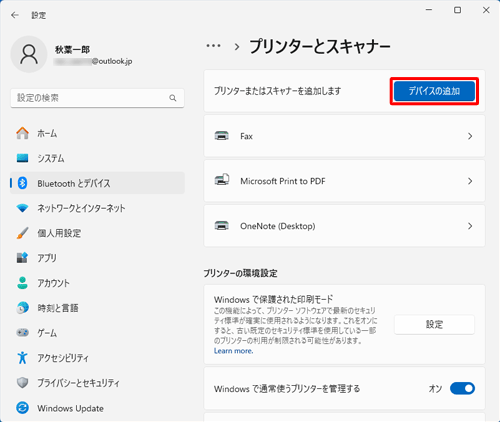The image size is (500, 422).
Task: Click the Fax printer icon
Action: coord(222,136)
